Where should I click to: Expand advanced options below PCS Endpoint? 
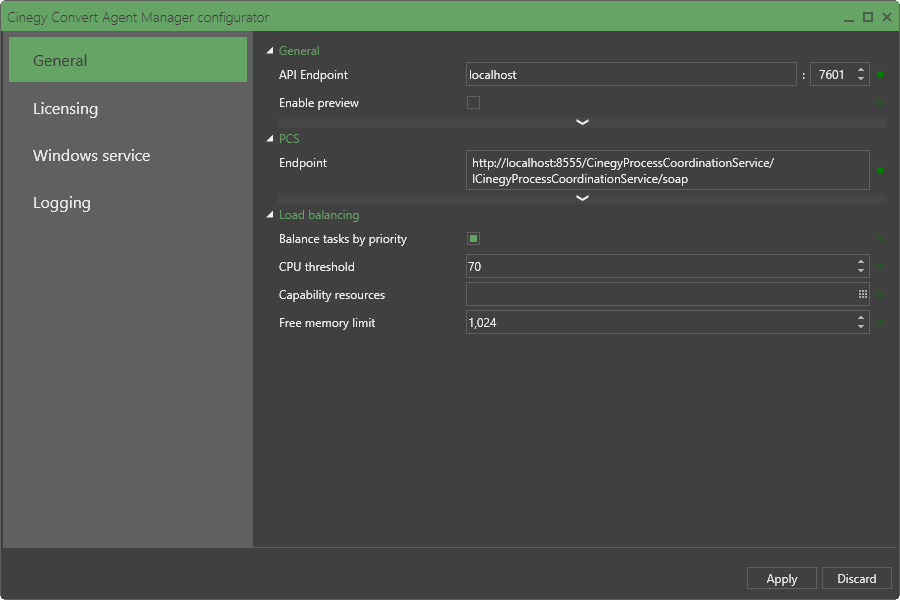pos(582,198)
